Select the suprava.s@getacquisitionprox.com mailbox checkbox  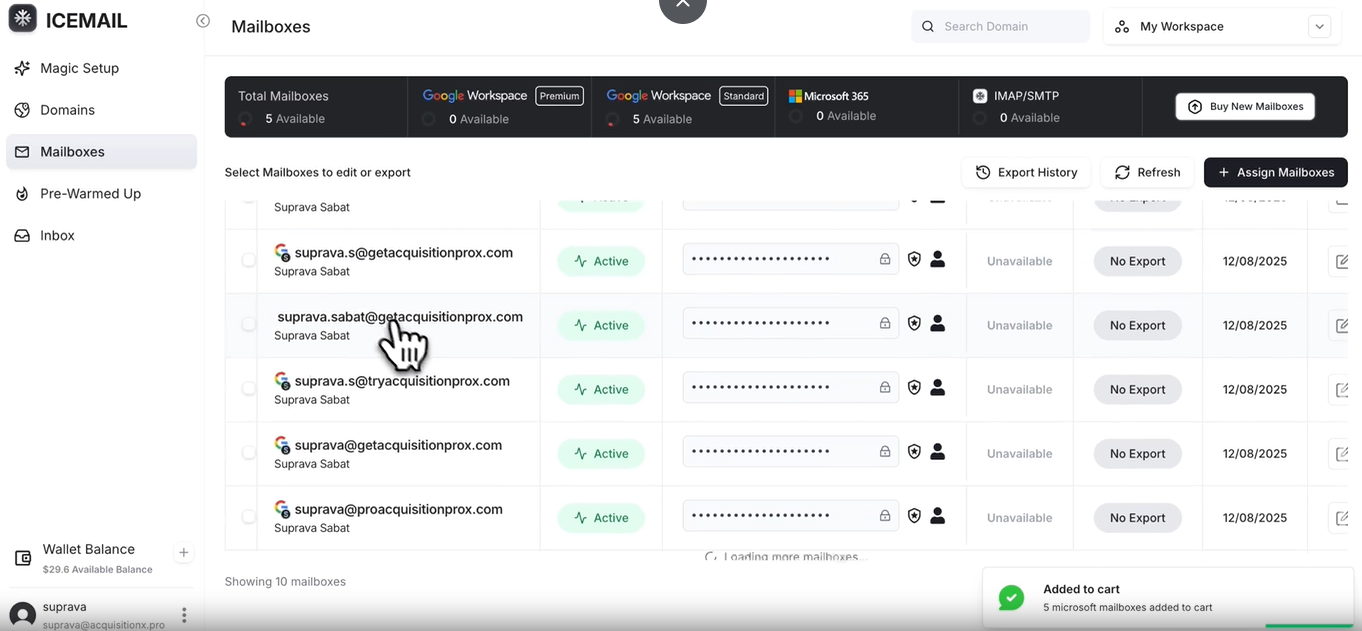tap(248, 260)
